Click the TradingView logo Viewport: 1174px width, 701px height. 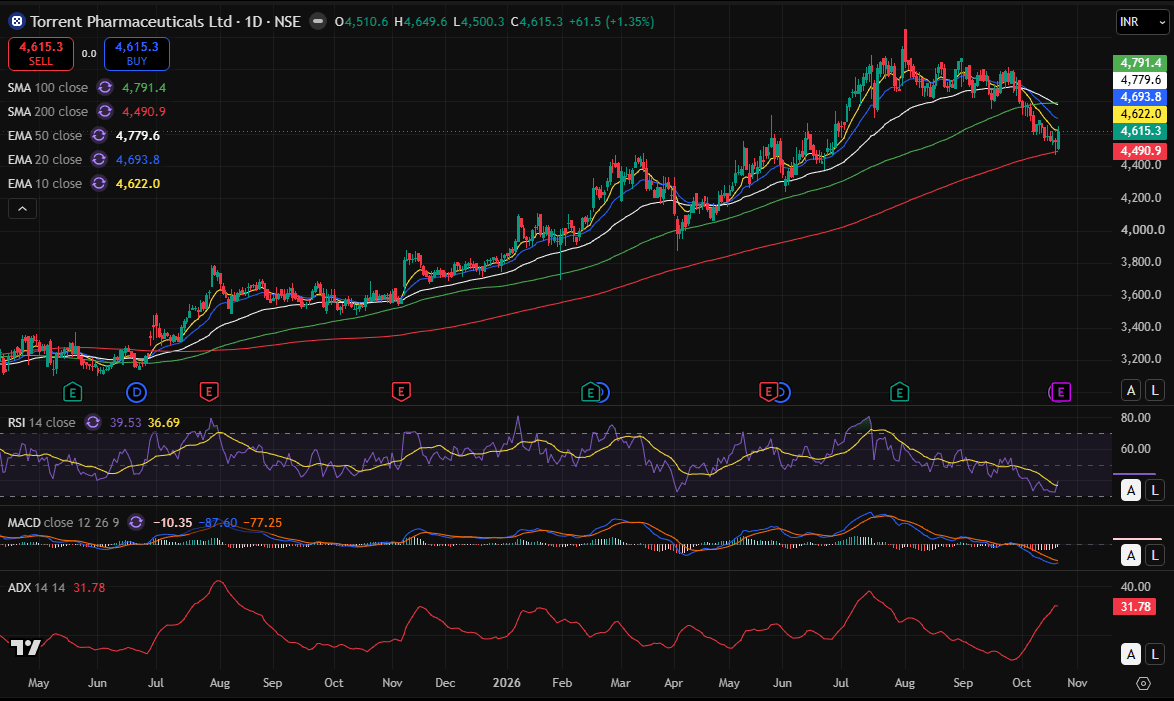coord(25,648)
